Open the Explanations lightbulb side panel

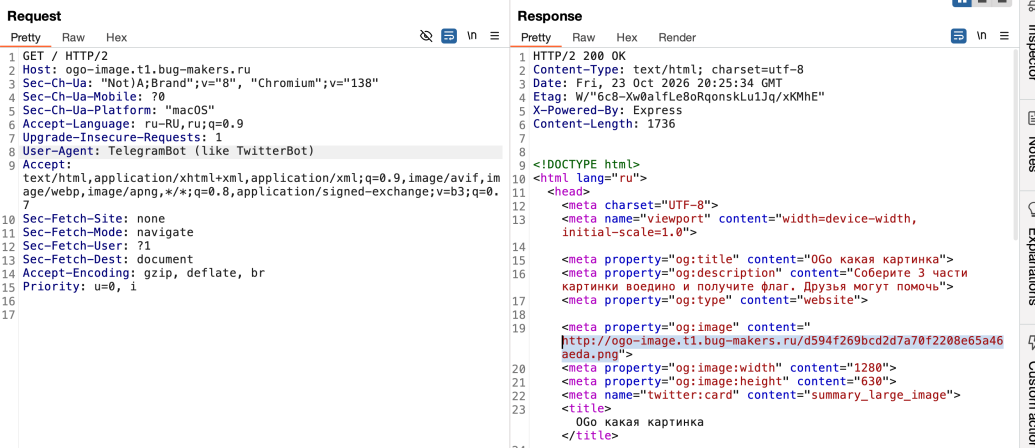[1032, 208]
